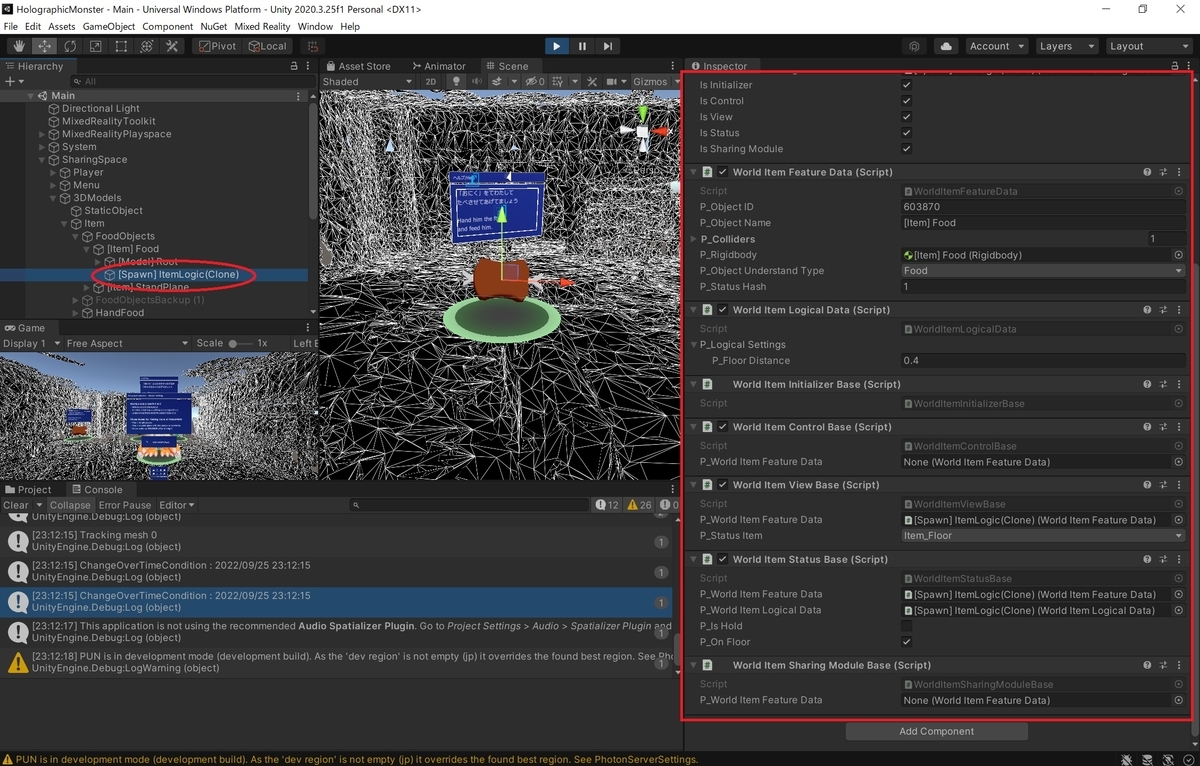Open the Mixed Reality menu

coord(263,26)
